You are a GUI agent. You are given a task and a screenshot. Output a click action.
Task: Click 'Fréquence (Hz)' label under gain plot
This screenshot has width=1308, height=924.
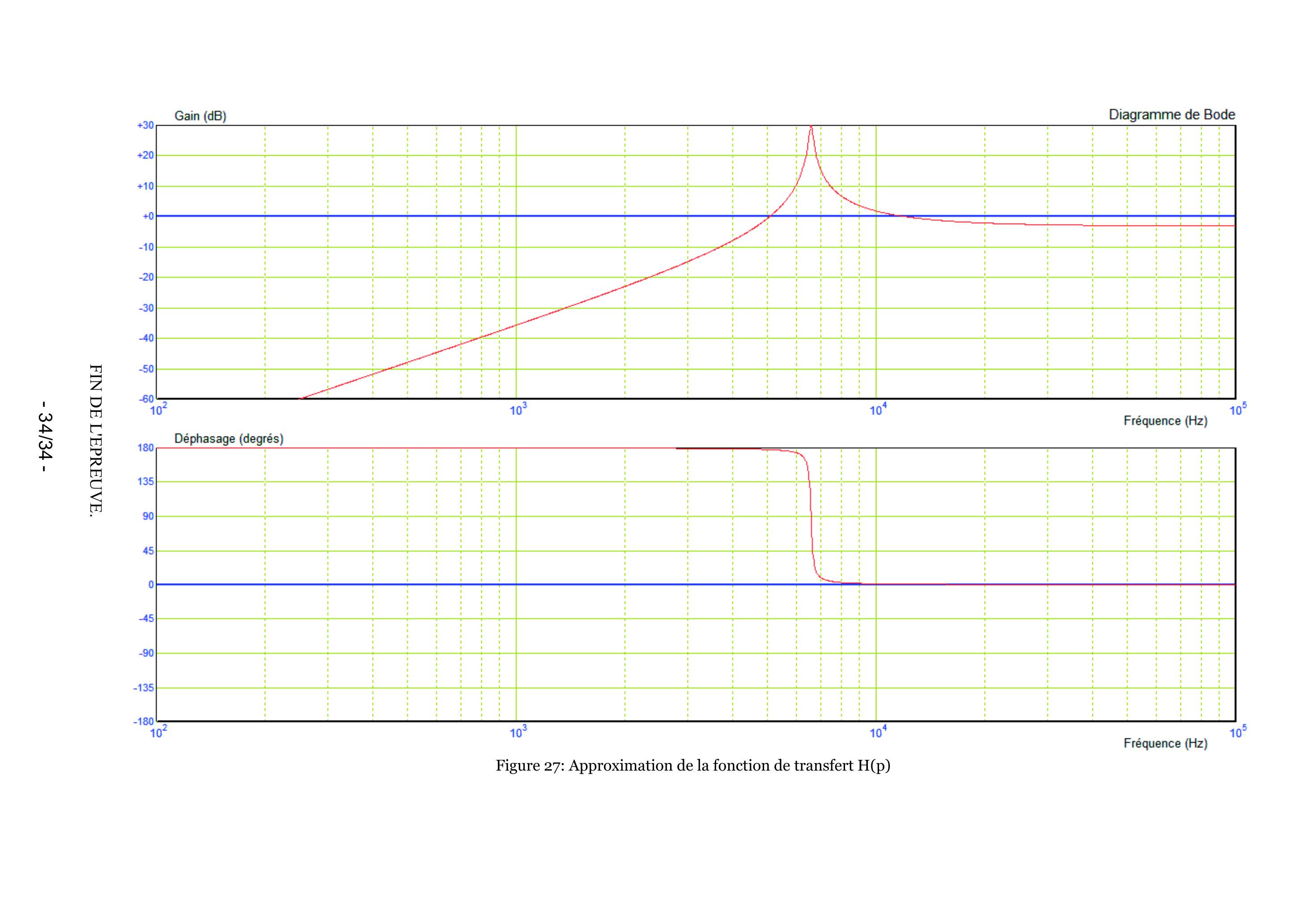[1165, 421]
